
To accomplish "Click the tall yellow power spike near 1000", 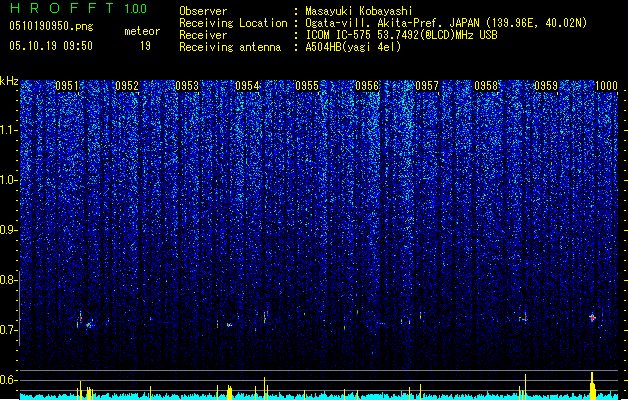I will click(592, 386).
